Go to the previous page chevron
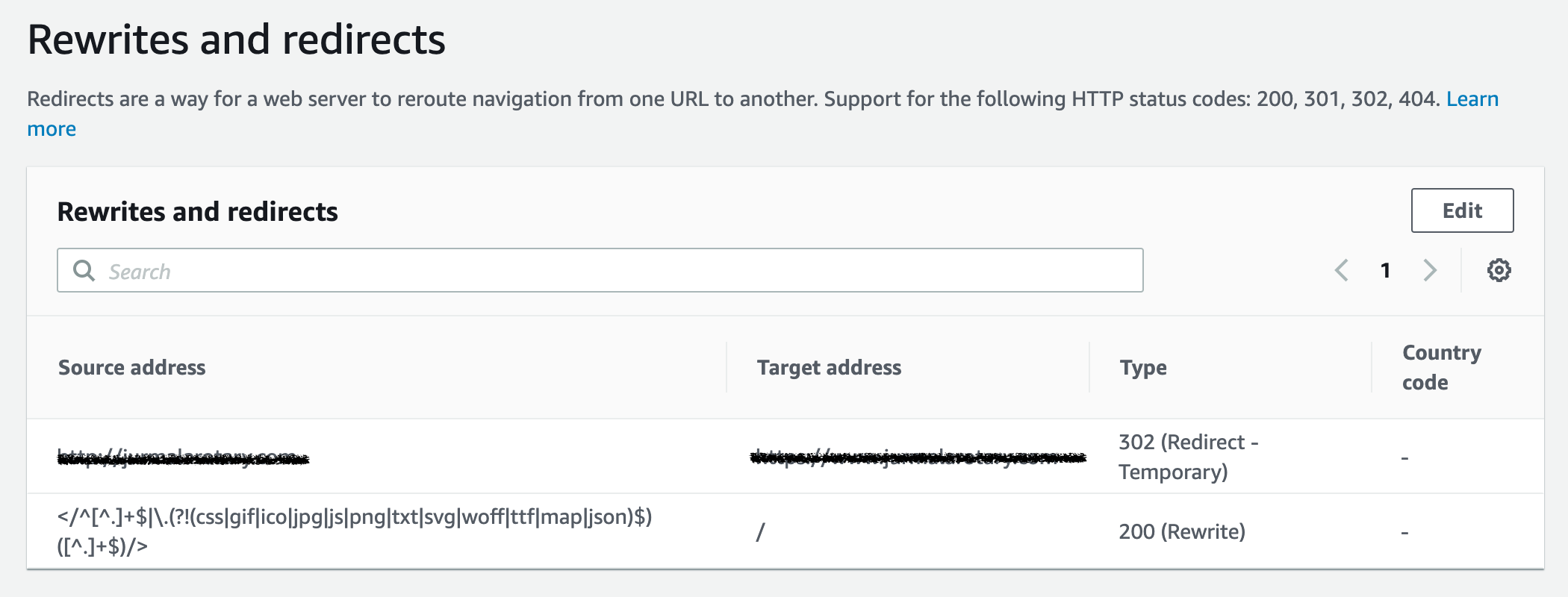This screenshot has width=1568, height=597. pos(1342,270)
